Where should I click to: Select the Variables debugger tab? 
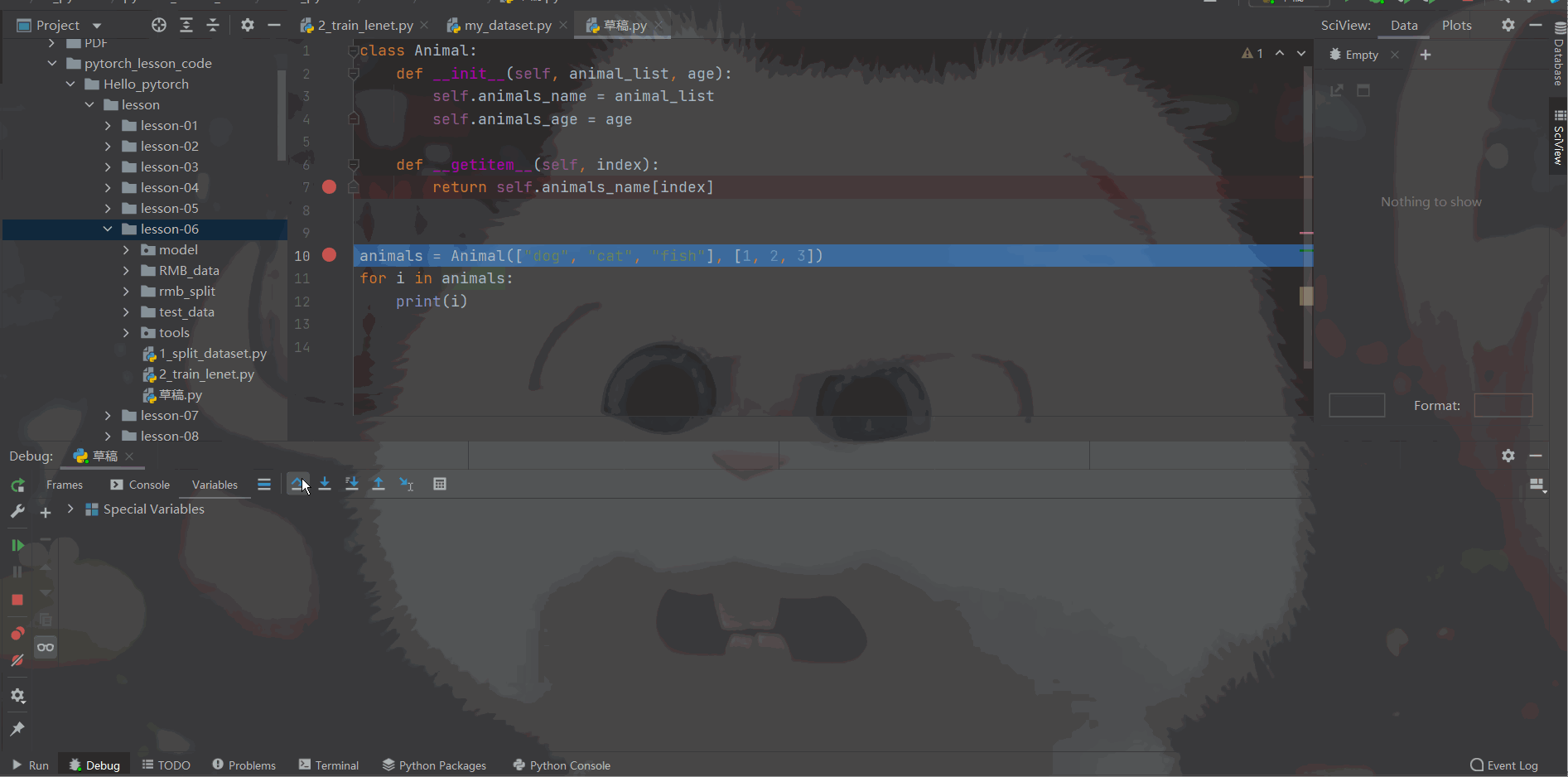tap(215, 485)
